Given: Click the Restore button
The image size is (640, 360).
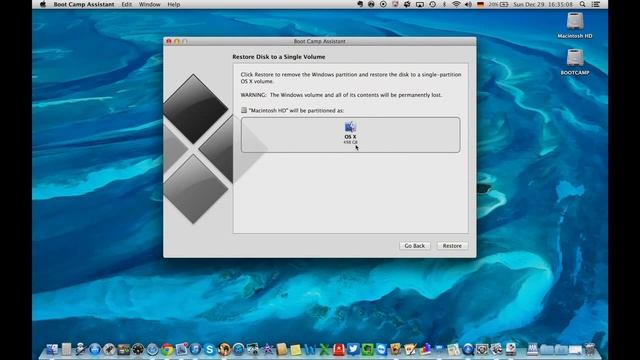Looking at the screenshot, I should (452, 246).
